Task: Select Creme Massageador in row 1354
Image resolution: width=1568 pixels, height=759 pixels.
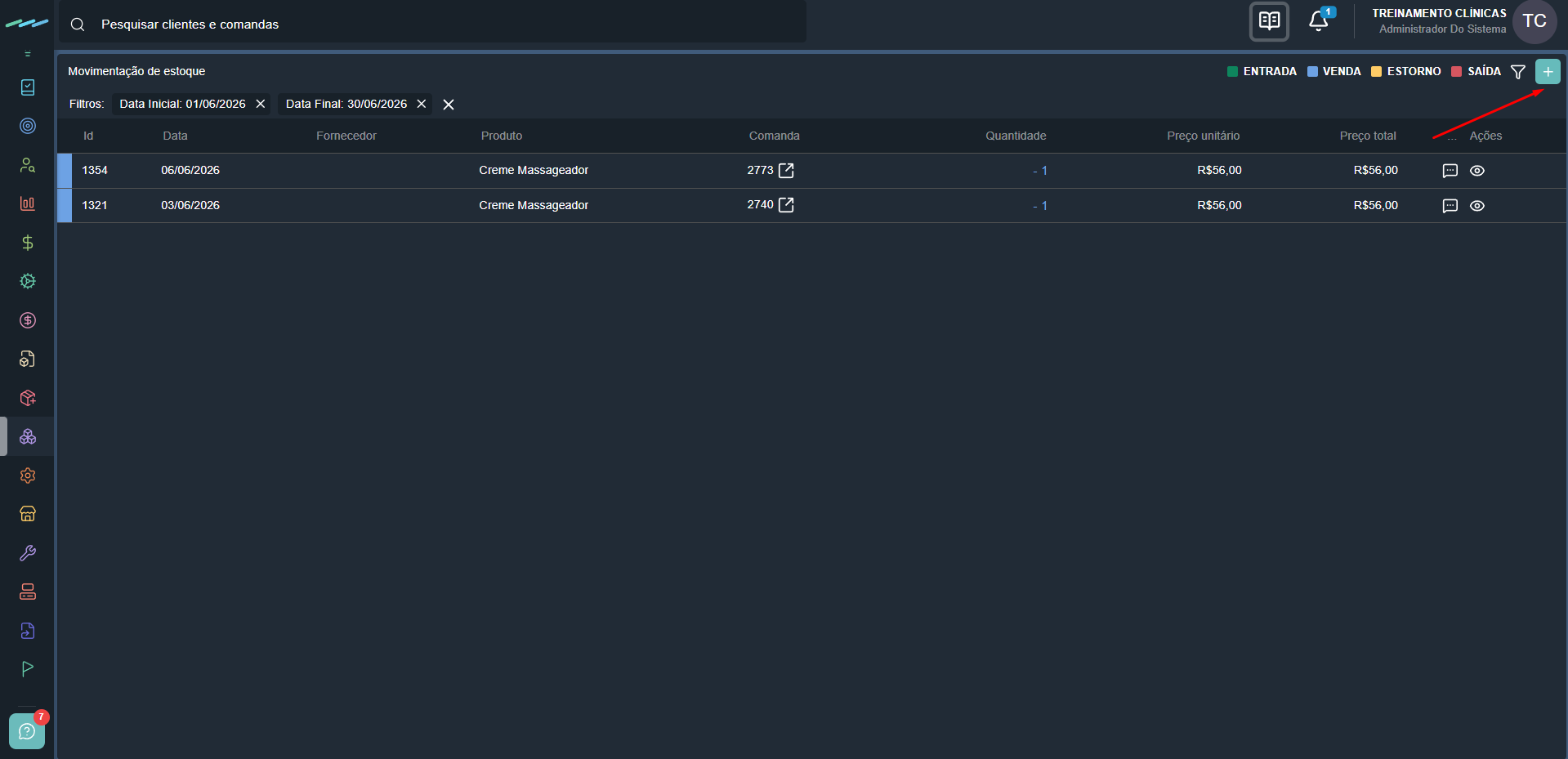Action: pos(534,170)
